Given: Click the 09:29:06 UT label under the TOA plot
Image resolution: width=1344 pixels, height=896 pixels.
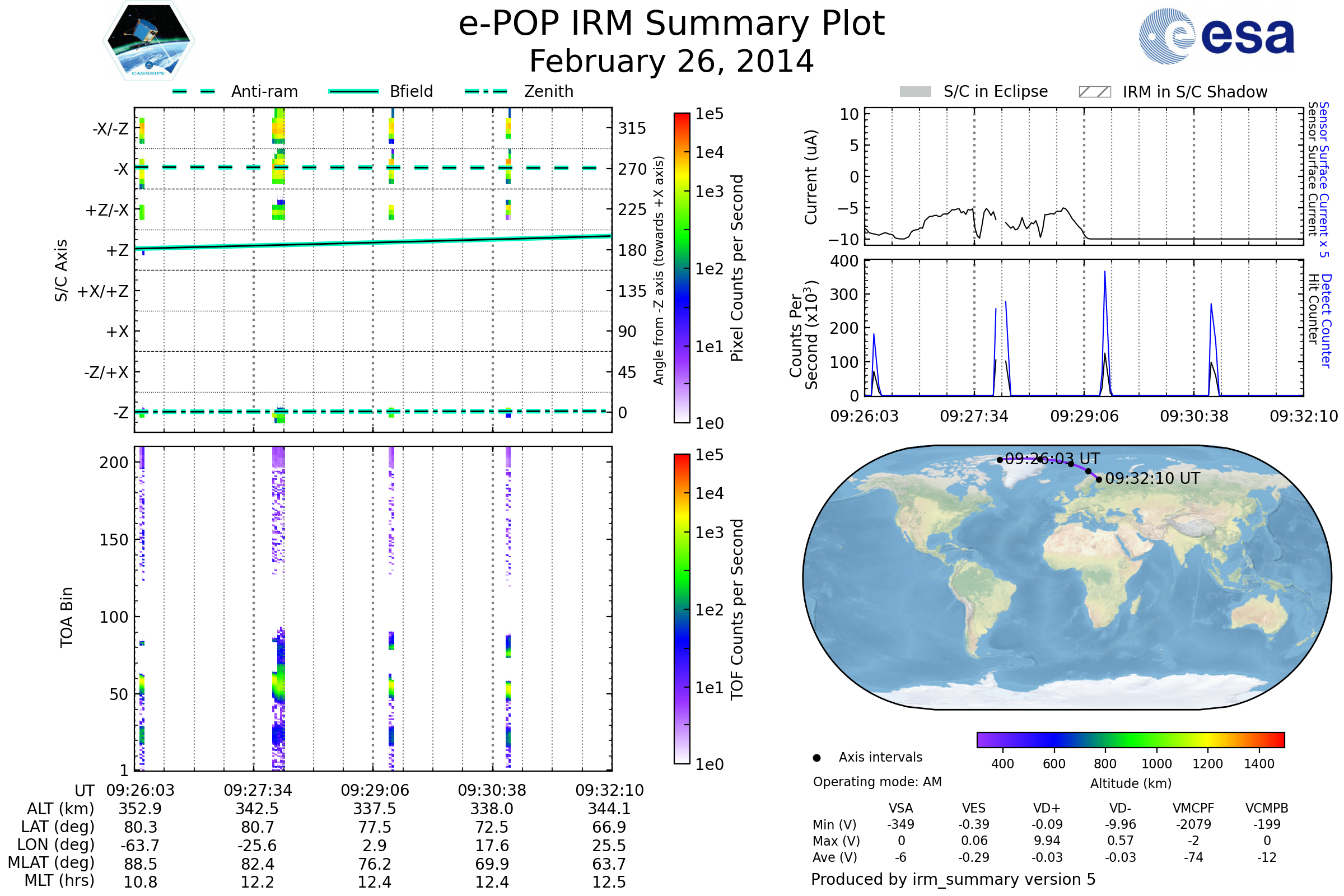Looking at the screenshot, I should [375, 790].
